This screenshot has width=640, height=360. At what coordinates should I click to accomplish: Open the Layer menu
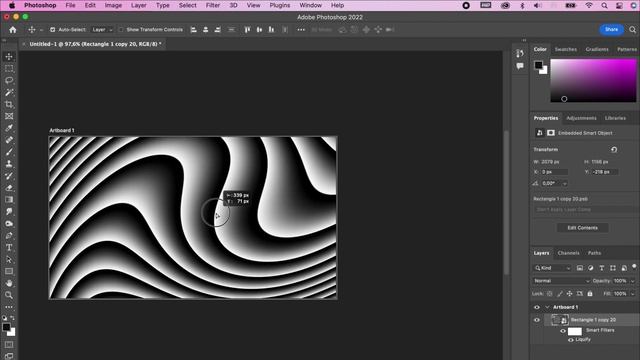point(138,5)
